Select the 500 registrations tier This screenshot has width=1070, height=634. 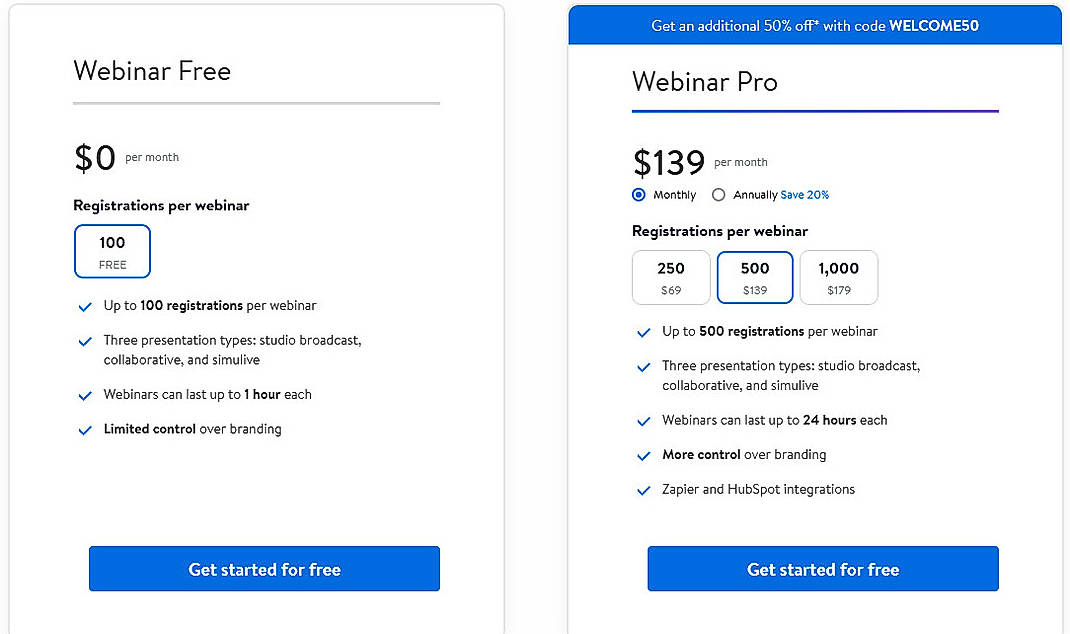(x=754, y=277)
